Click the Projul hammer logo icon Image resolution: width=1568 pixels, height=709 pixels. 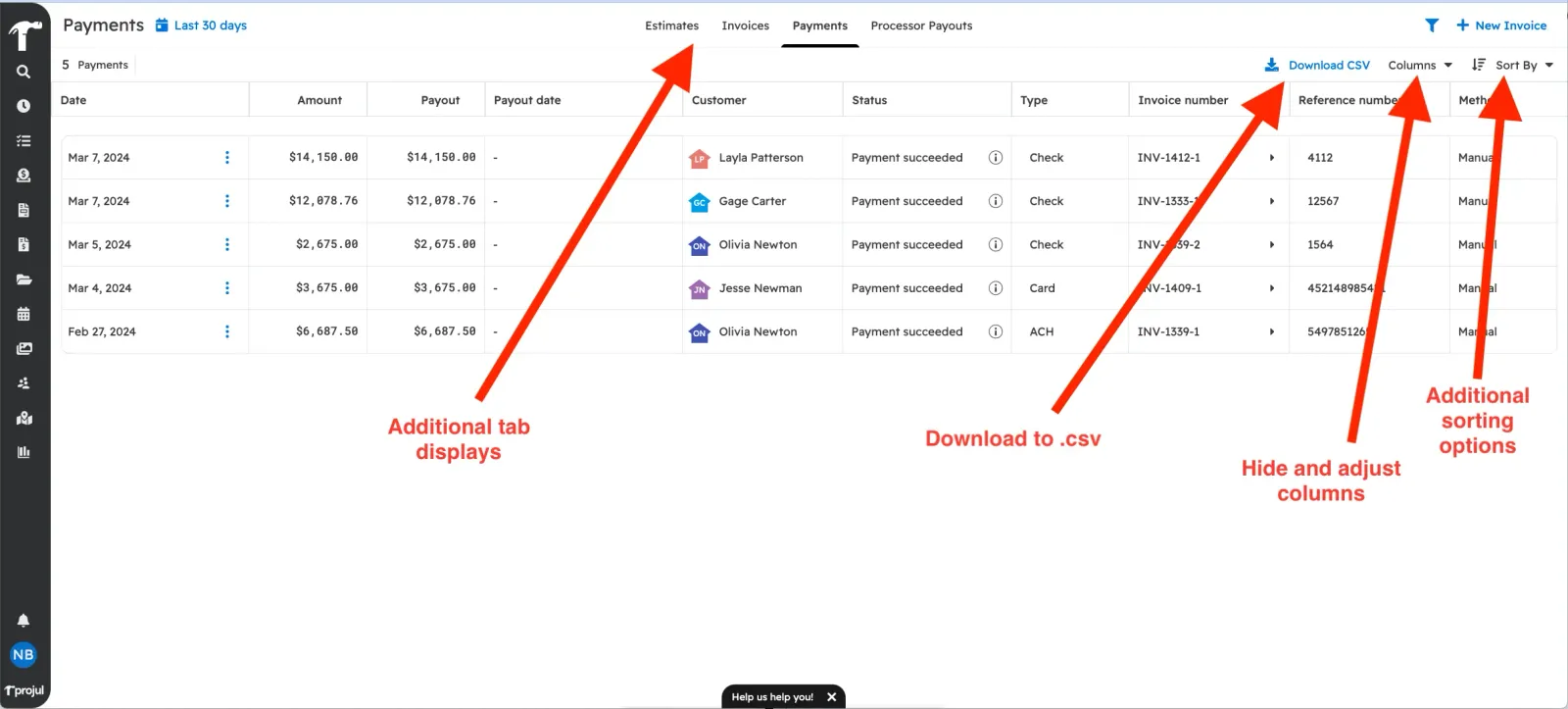coord(24,35)
